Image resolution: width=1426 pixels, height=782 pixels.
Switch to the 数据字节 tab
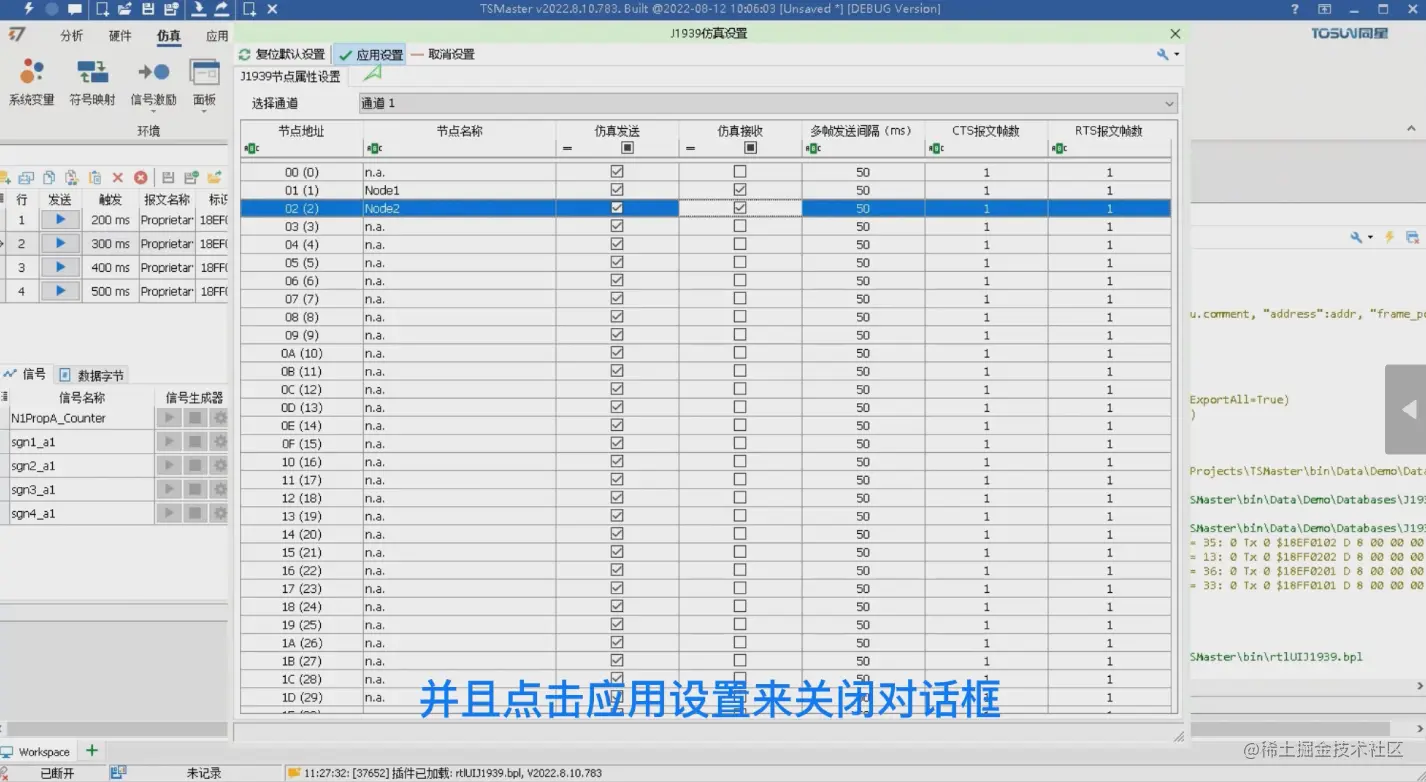[x=91, y=375]
